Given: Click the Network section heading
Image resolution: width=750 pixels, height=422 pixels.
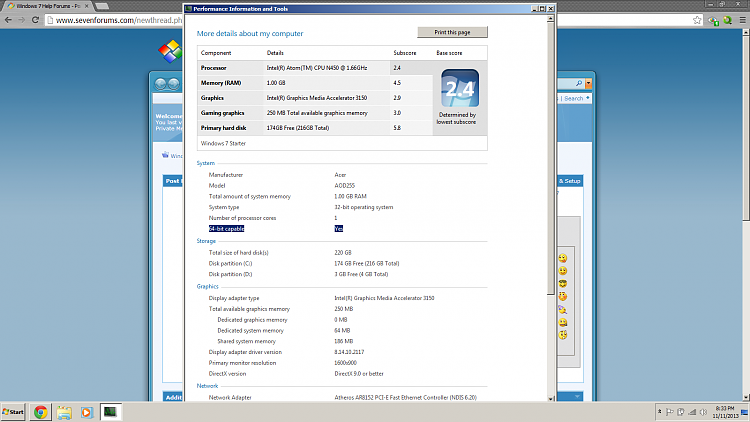Looking at the screenshot, I should click(207, 386).
